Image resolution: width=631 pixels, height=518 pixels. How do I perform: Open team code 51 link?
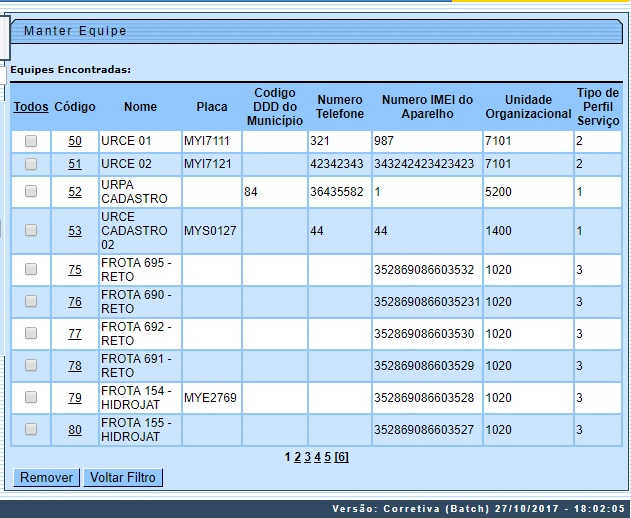coord(75,164)
